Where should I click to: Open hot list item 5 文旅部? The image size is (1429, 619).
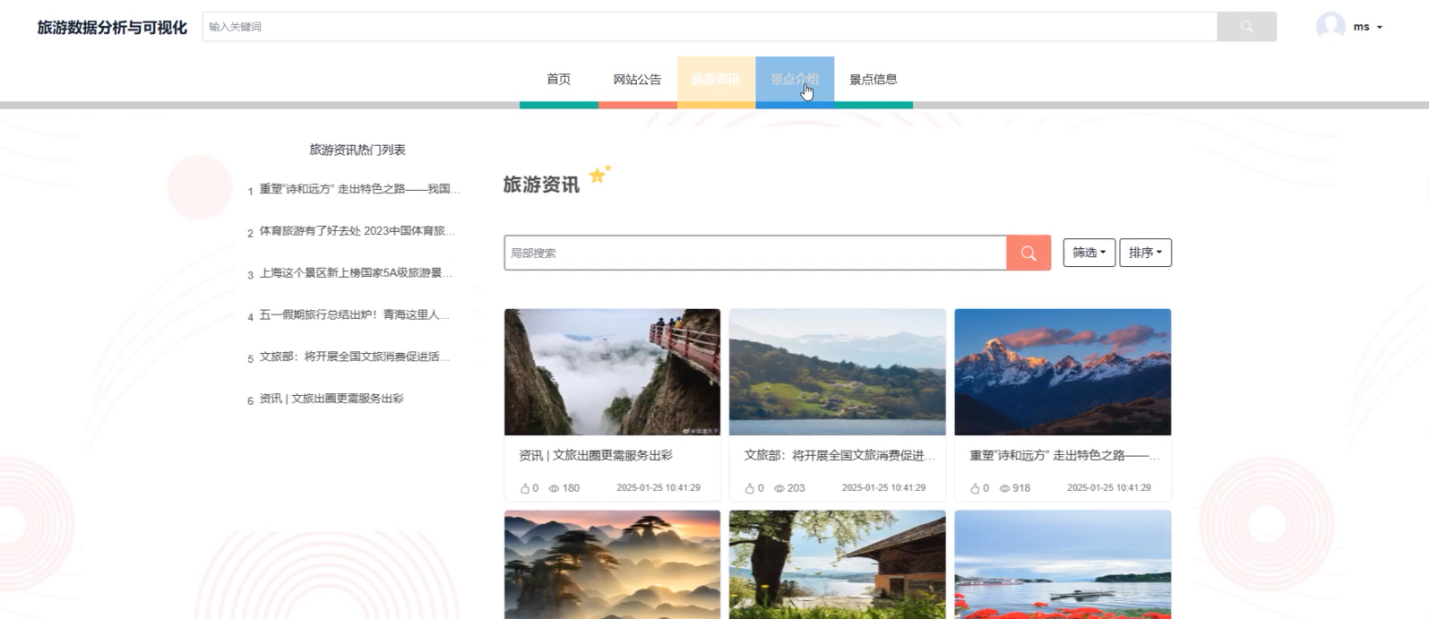[x=355, y=356]
